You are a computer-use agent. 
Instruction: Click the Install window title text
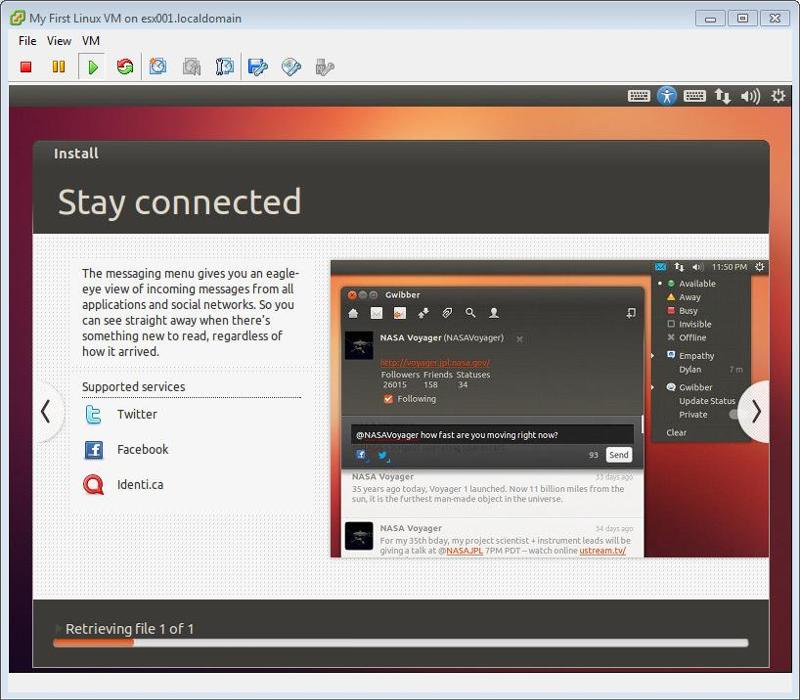pyautogui.click(x=76, y=154)
